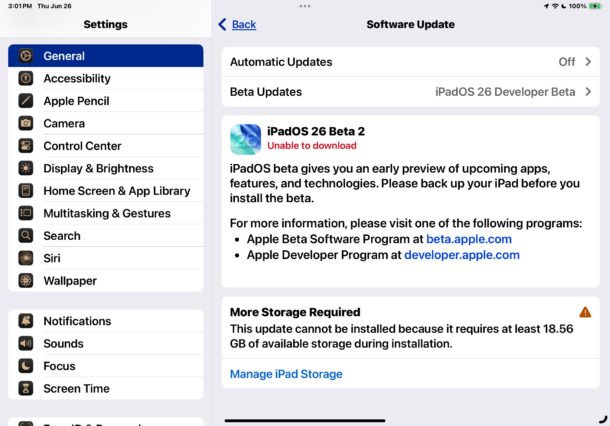610x426 pixels.
Task: Expand Beta Updates chevron
Action: [x=588, y=92]
